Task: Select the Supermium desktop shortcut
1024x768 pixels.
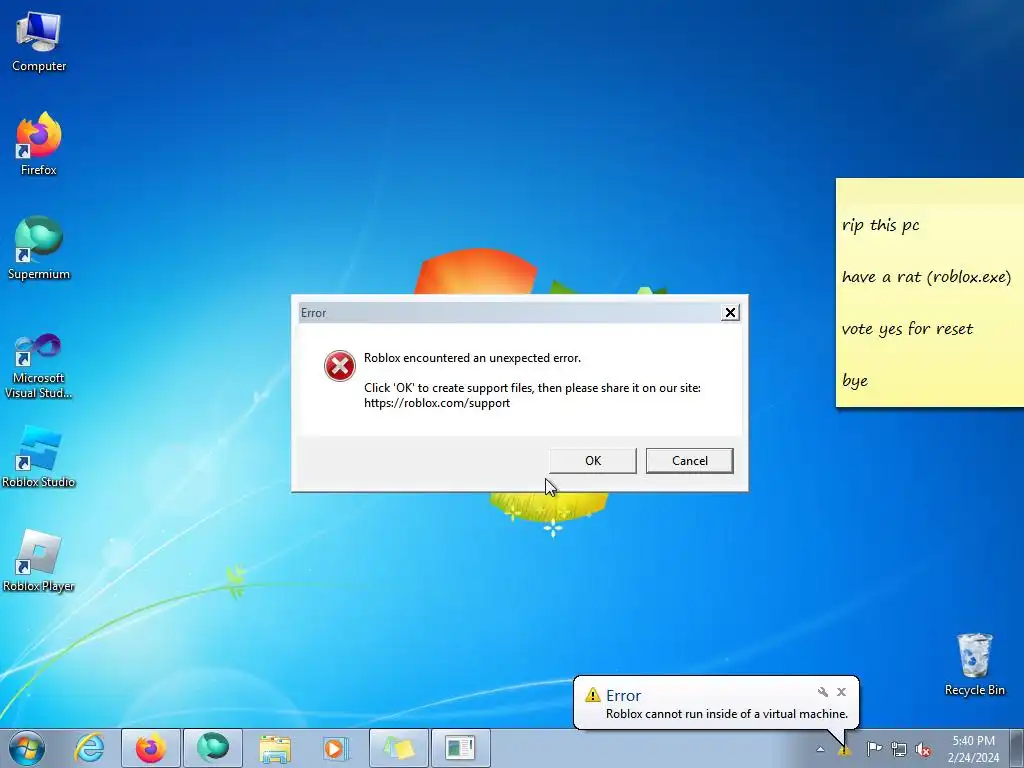Action: click(x=39, y=248)
